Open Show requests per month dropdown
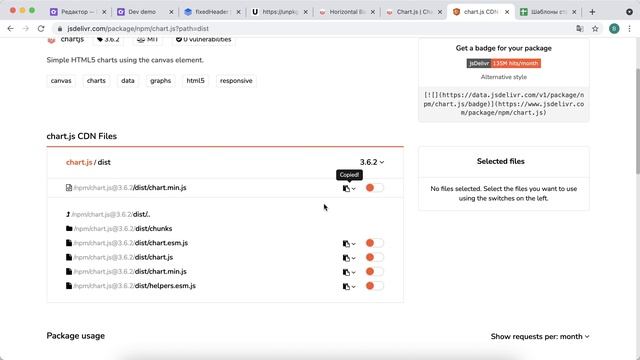The width and height of the screenshot is (640, 360). click(x=540, y=336)
